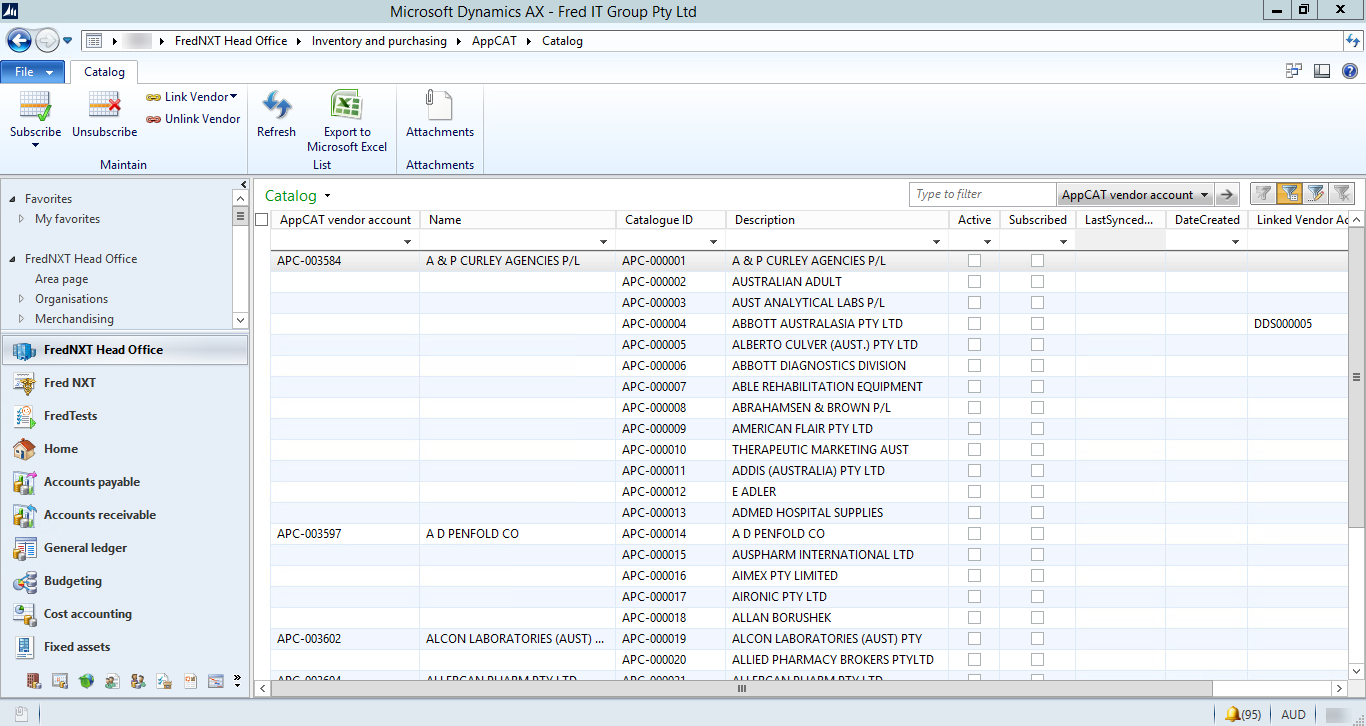Open Area page in navigation tree
Image resolution: width=1366 pixels, height=726 pixels.
pos(61,279)
